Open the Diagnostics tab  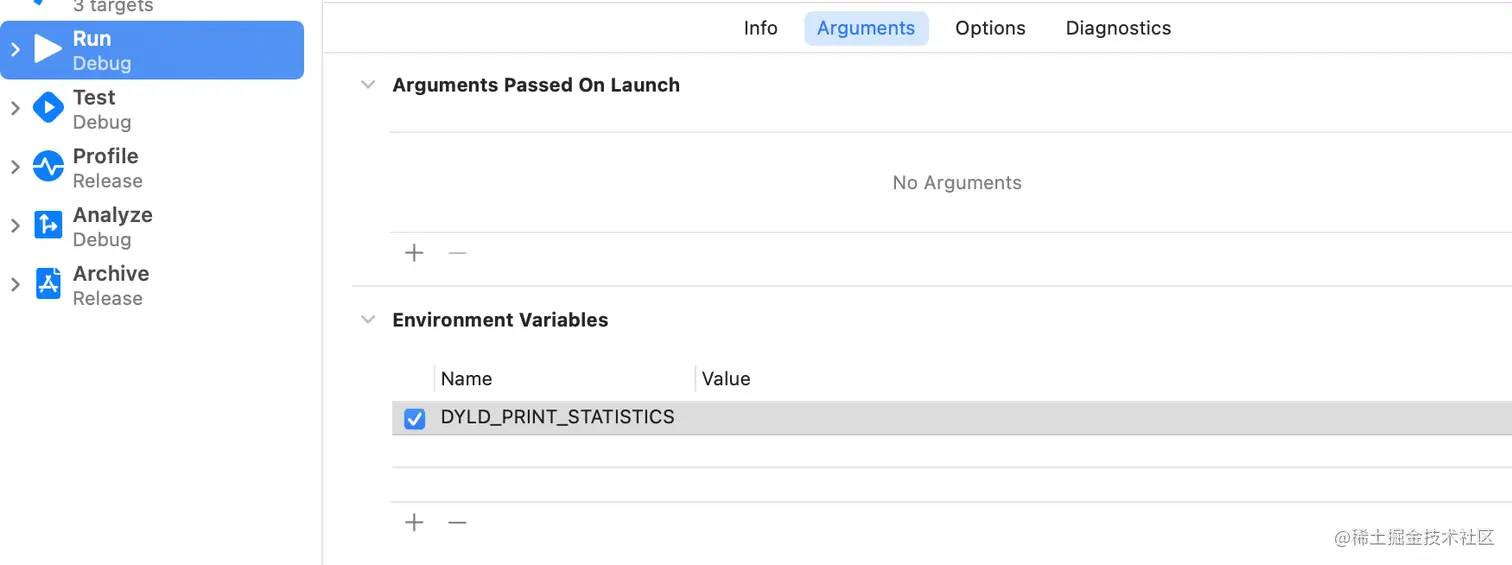click(1118, 28)
